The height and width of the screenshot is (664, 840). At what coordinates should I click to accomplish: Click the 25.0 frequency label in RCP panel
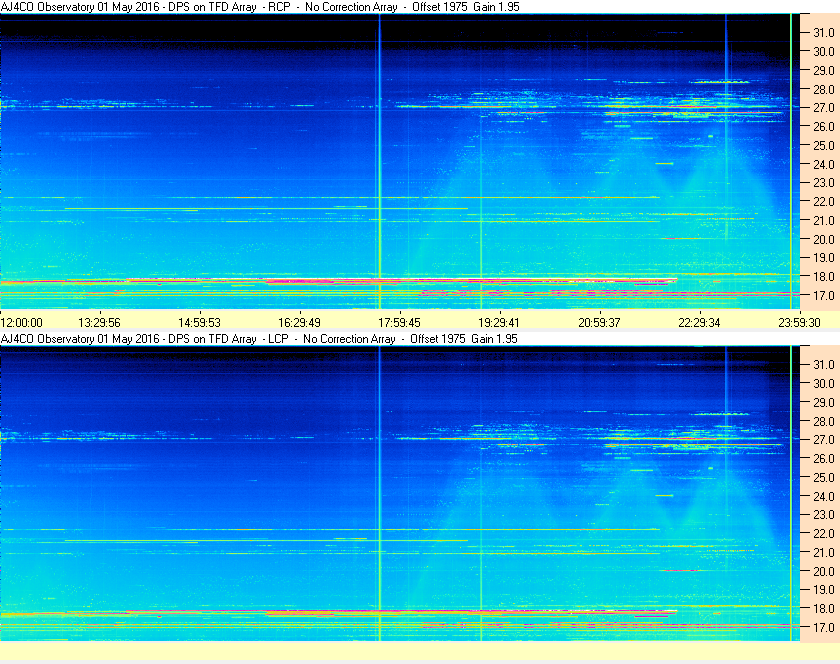[824, 145]
